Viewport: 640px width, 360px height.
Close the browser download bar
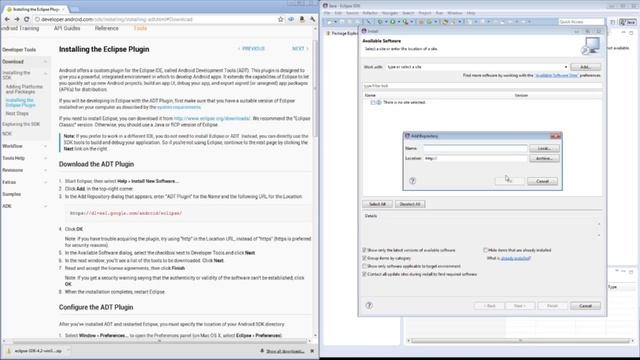(x=312, y=351)
